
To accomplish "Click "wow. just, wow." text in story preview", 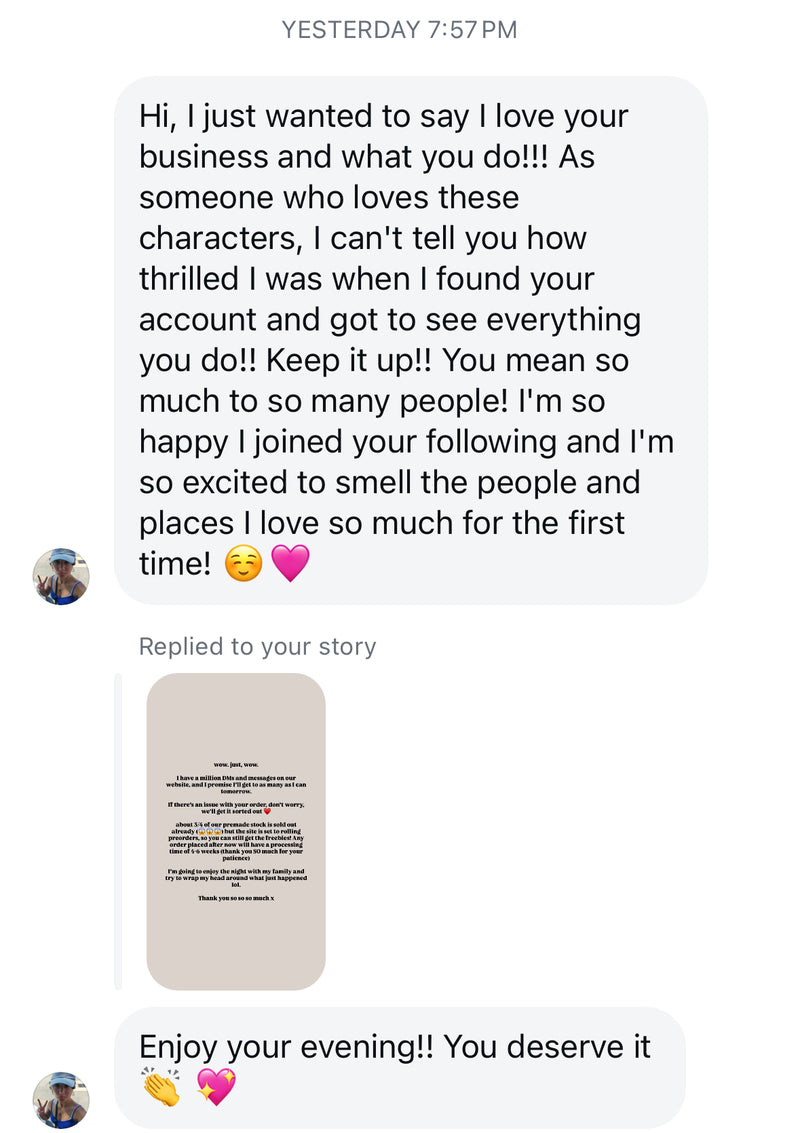I will [x=236, y=764].
